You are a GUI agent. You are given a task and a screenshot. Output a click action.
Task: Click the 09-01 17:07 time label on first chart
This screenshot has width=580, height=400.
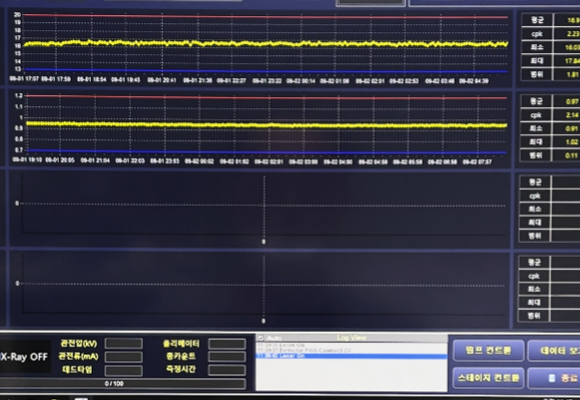click(x=24, y=79)
